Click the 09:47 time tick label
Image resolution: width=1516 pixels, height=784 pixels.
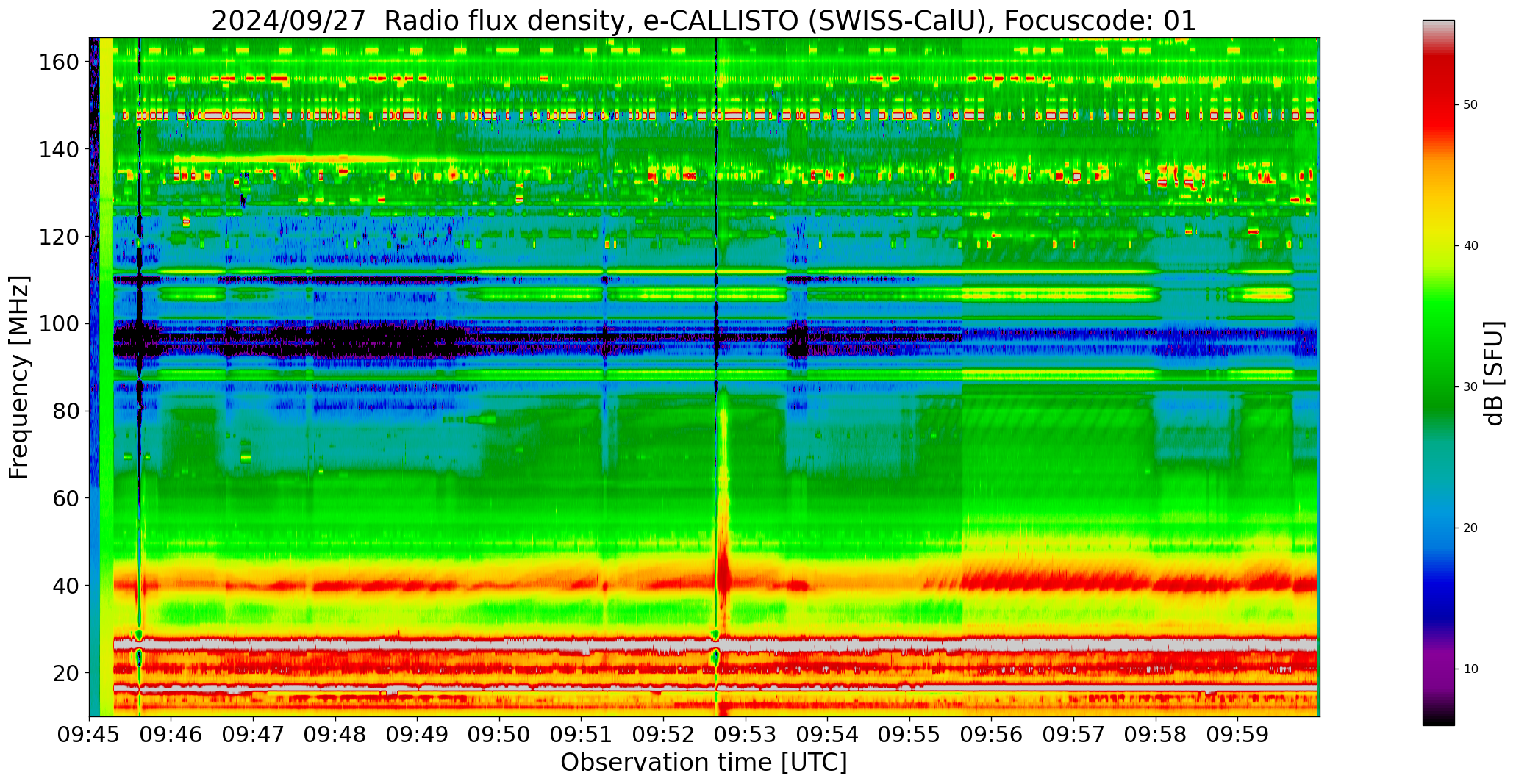[254, 734]
